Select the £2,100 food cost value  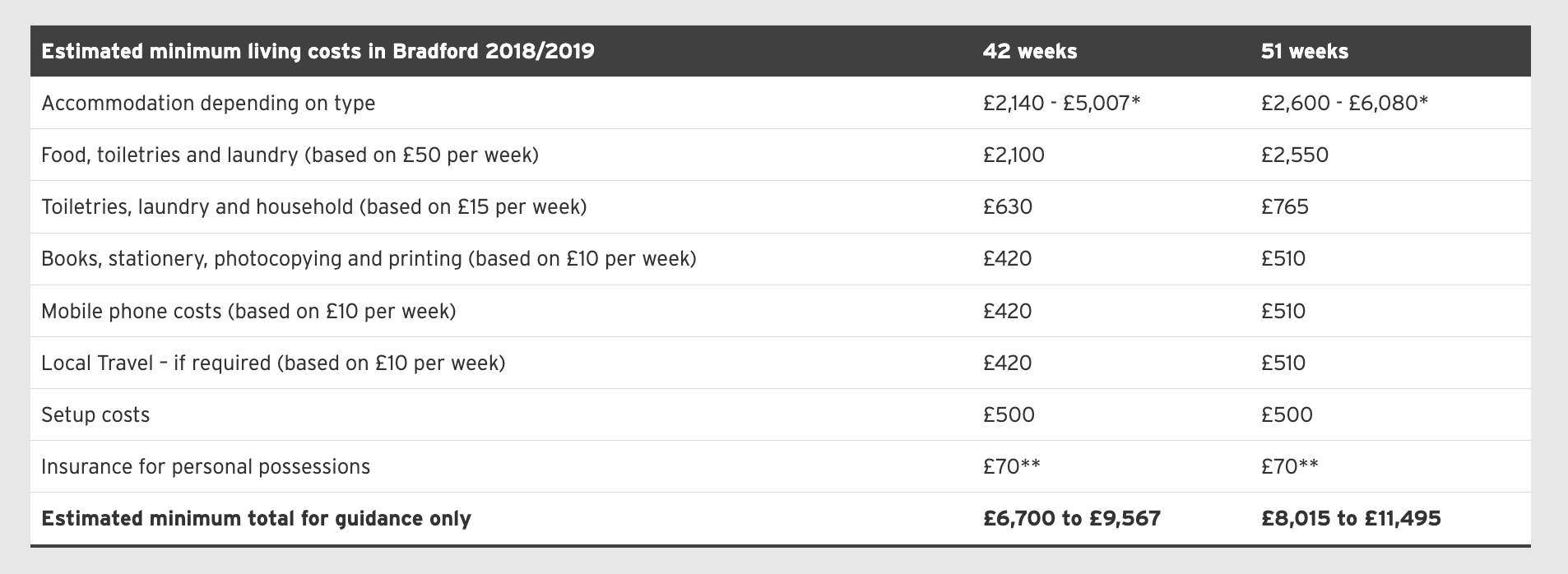click(1014, 155)
